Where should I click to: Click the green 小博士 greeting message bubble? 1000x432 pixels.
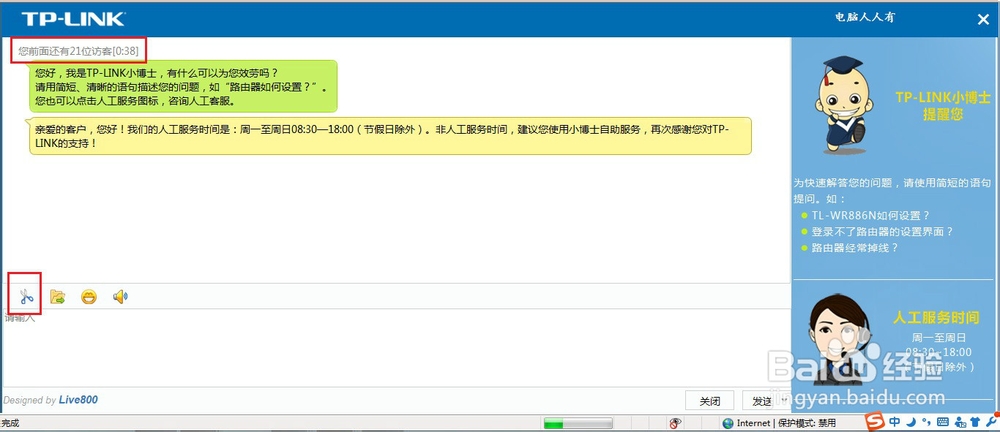tap(184, 86)
